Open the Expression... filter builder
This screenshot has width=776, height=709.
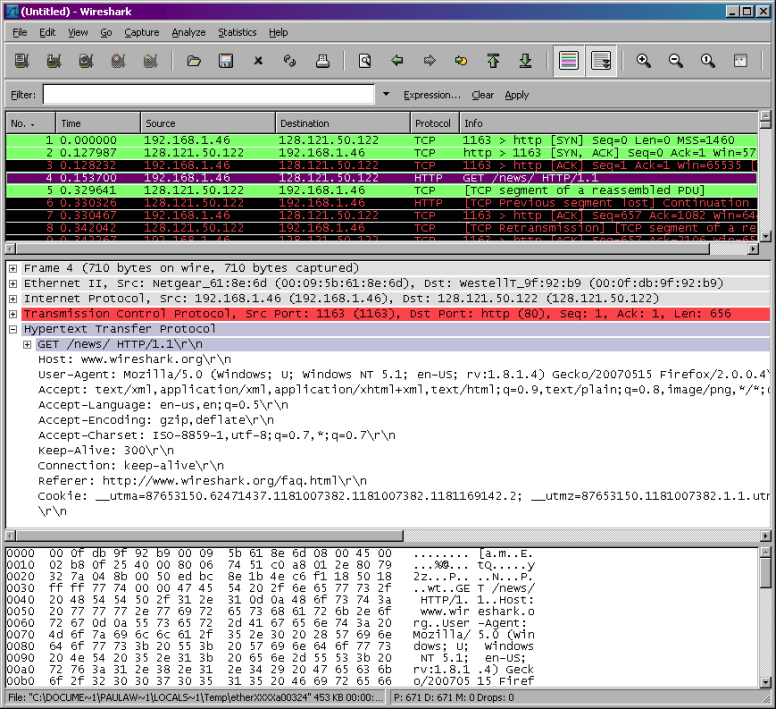tap(432, 95)
